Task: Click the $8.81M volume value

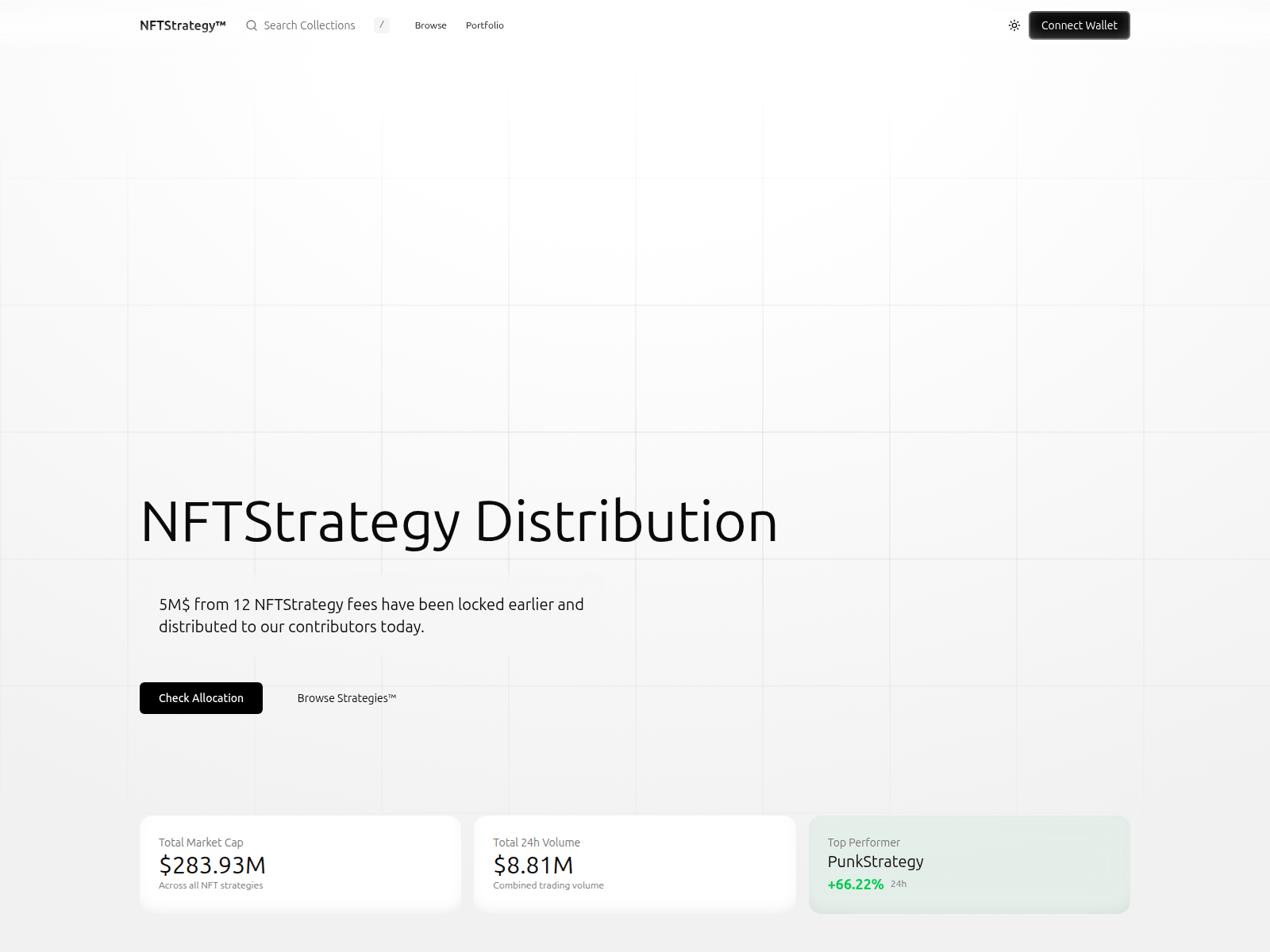Action: pyautogui.click(x=533, y=866)
